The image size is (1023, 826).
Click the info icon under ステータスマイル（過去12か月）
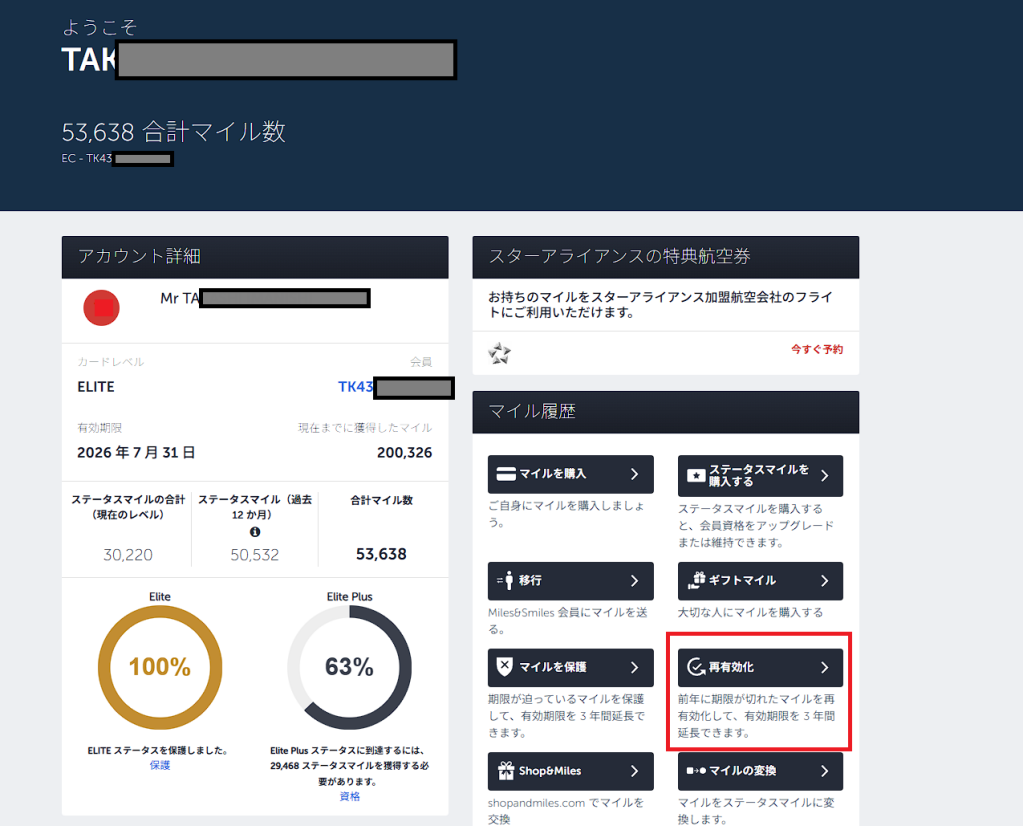coord(254,532)
